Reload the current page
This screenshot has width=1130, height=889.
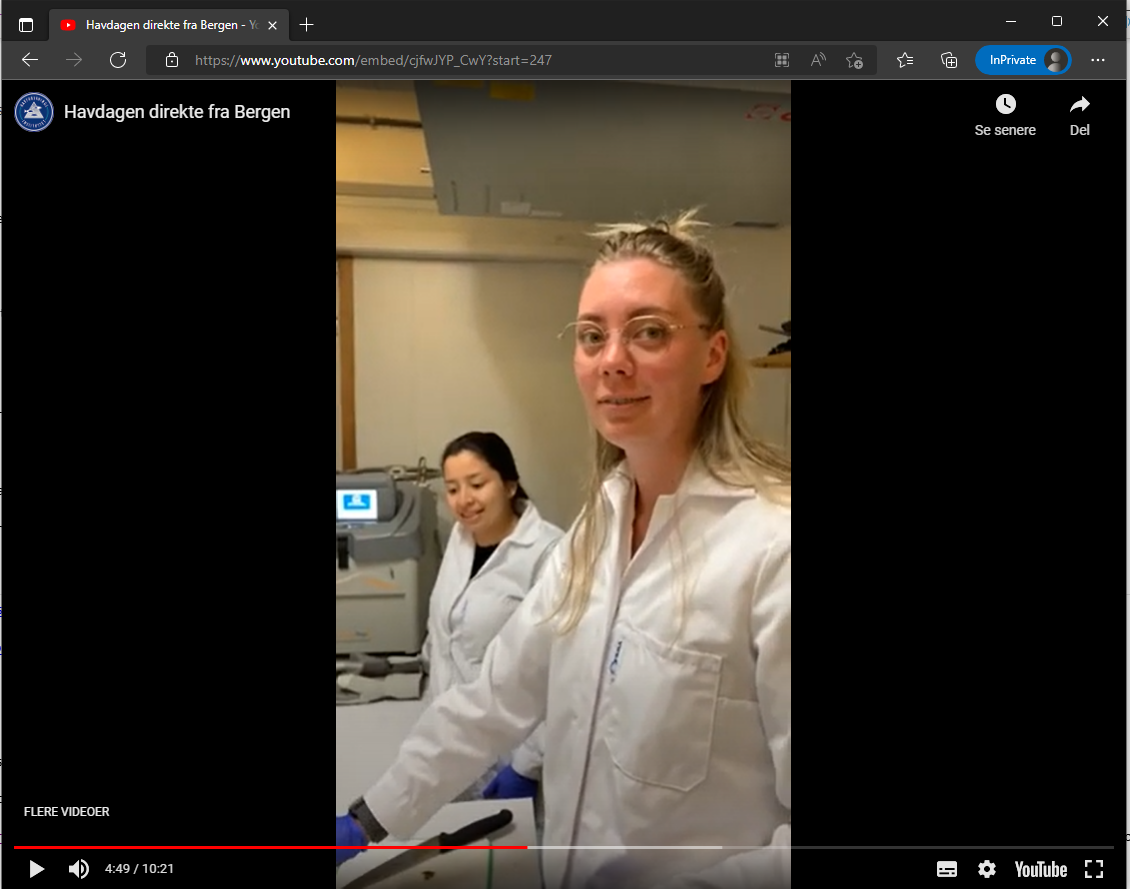[x=118, y=60]
